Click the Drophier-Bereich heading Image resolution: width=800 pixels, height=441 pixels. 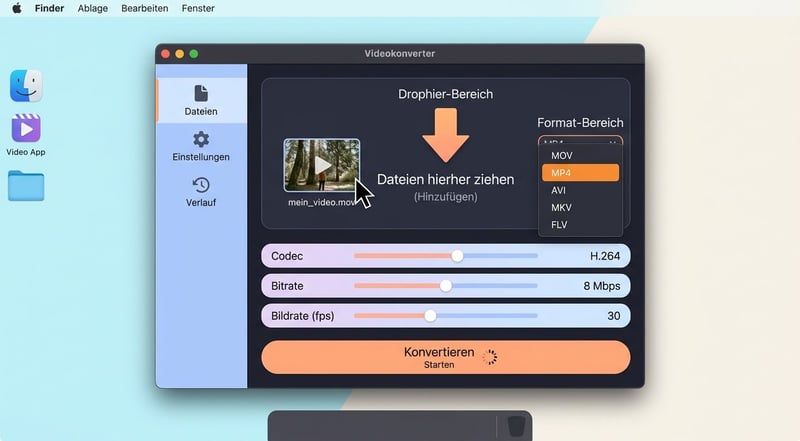coord(445,94)
